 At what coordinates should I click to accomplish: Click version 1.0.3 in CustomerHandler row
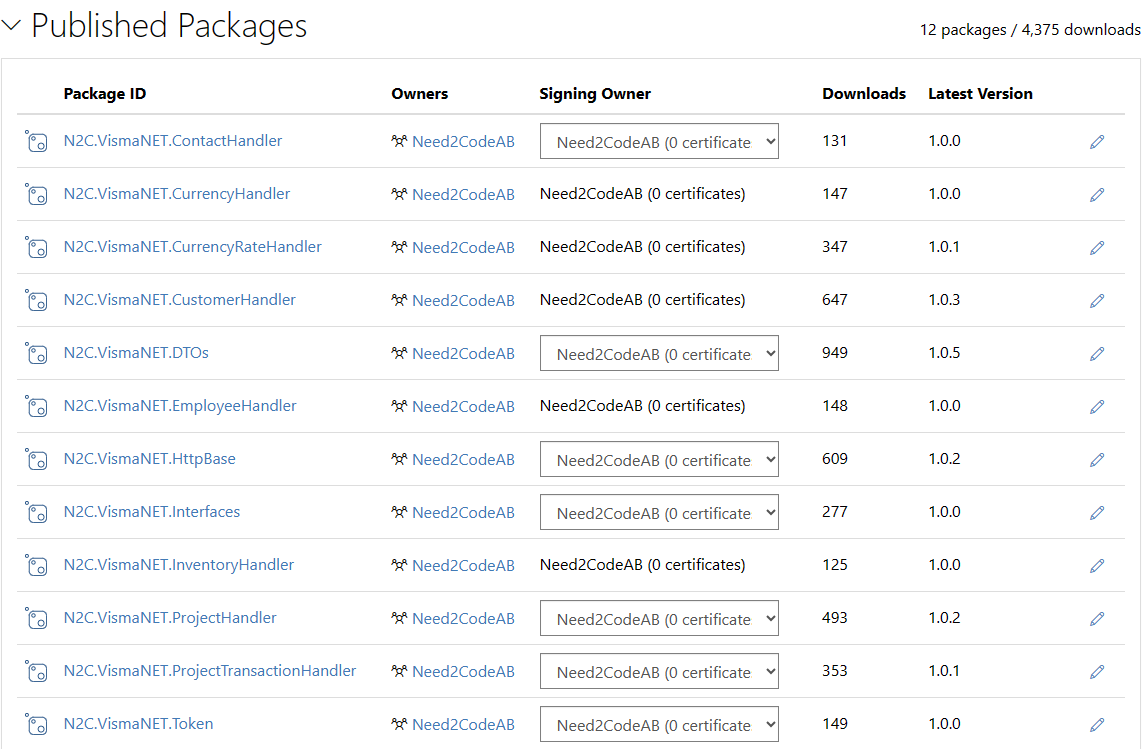(x=944, y=299)
